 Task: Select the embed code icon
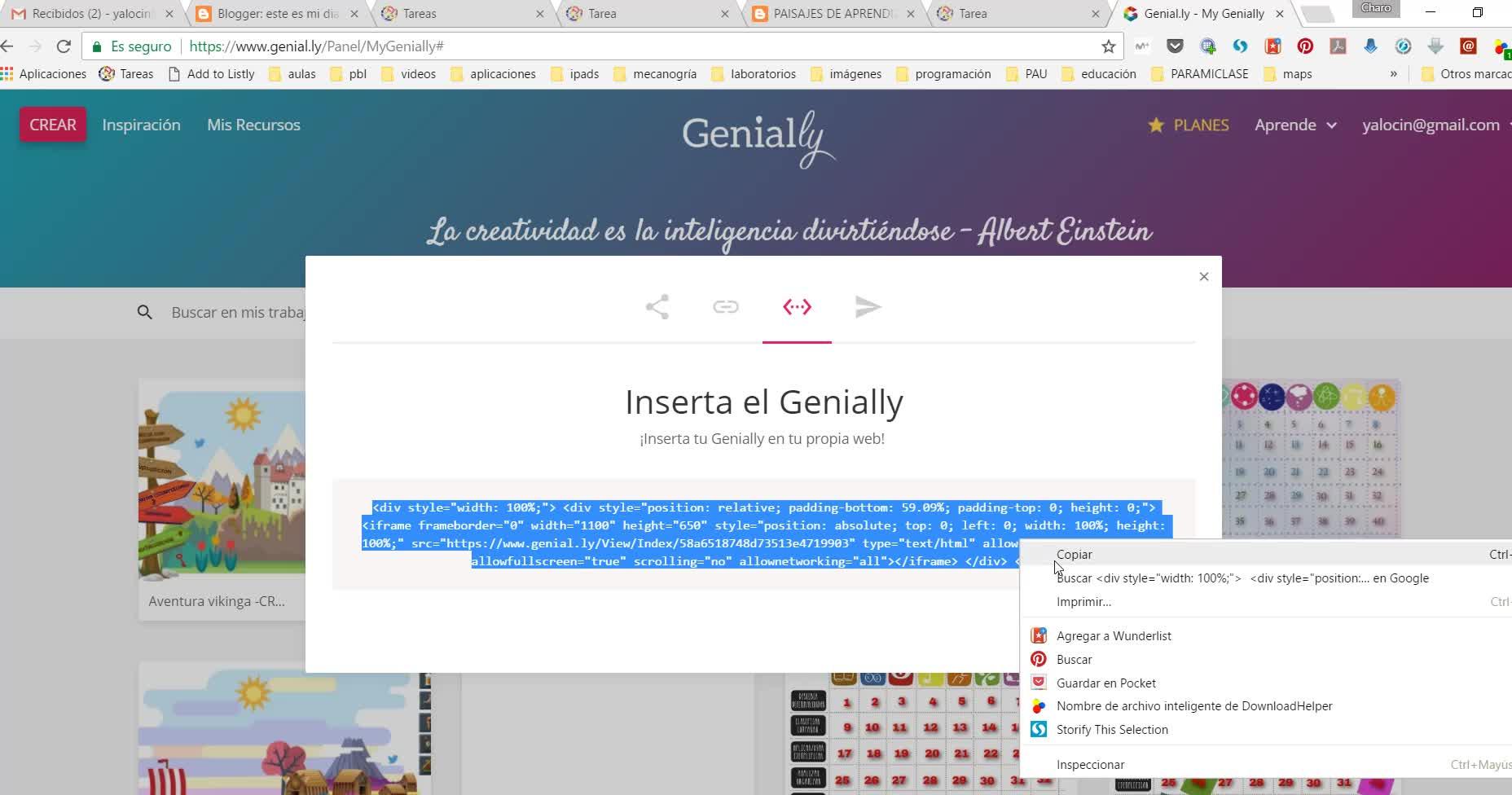click(x=797, y=307)
